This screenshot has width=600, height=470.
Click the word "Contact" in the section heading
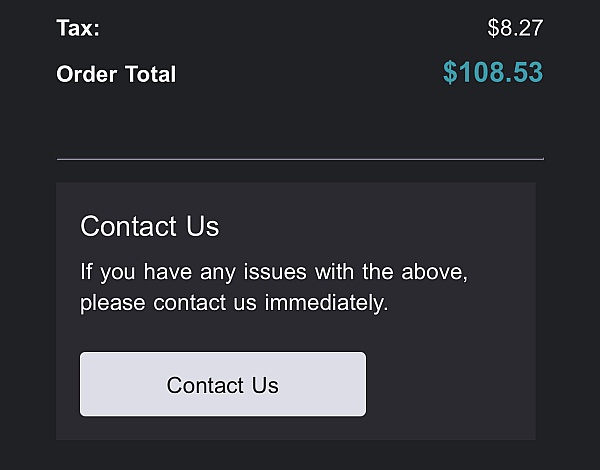[123, 226]
